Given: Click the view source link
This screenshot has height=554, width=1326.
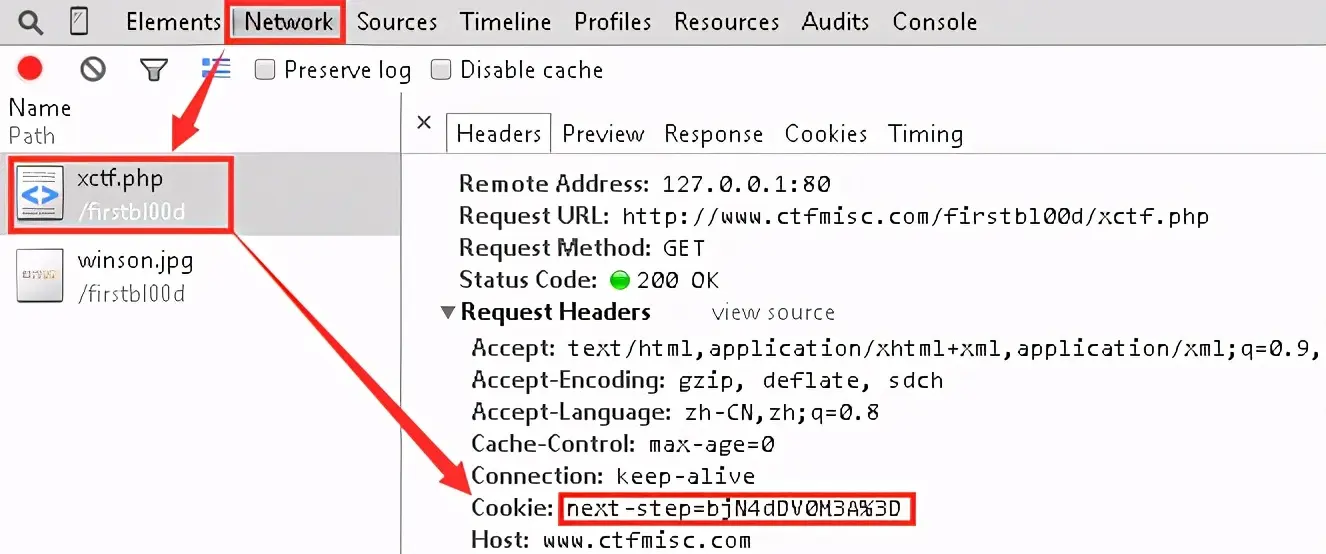Looking at the screenshot, I should coord(772,313).
